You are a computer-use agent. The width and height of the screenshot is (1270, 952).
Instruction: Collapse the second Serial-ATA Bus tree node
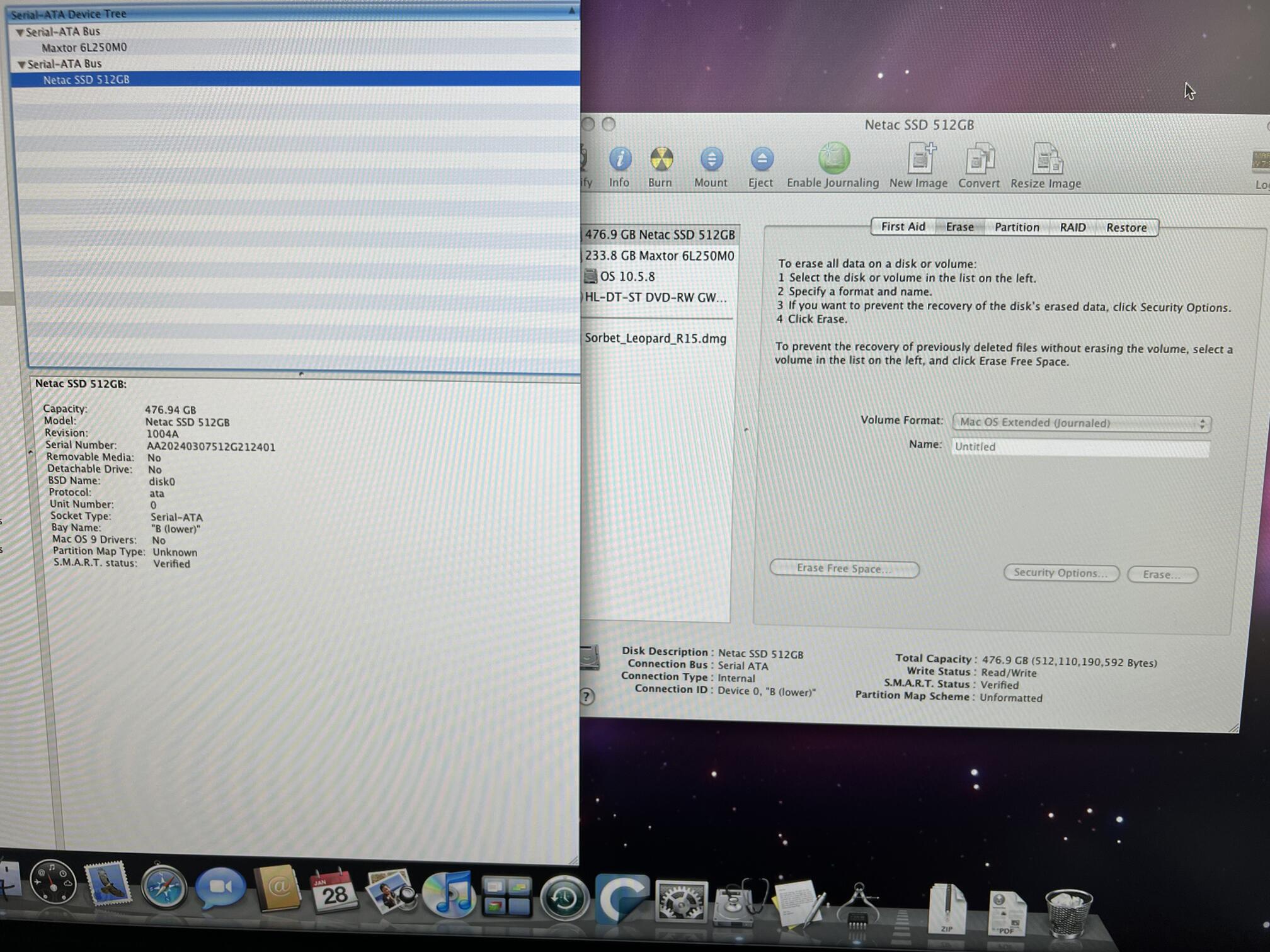(22, 65)
